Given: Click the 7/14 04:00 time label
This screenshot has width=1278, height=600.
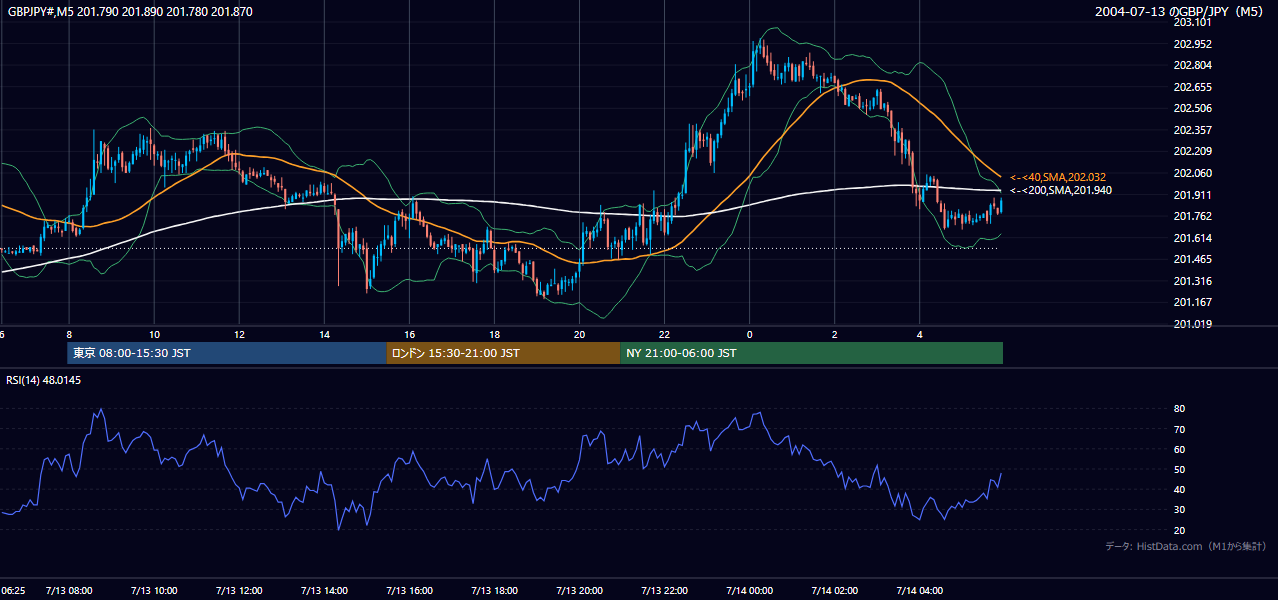Looking at the screenshot, I should click(x=919, y=590).
